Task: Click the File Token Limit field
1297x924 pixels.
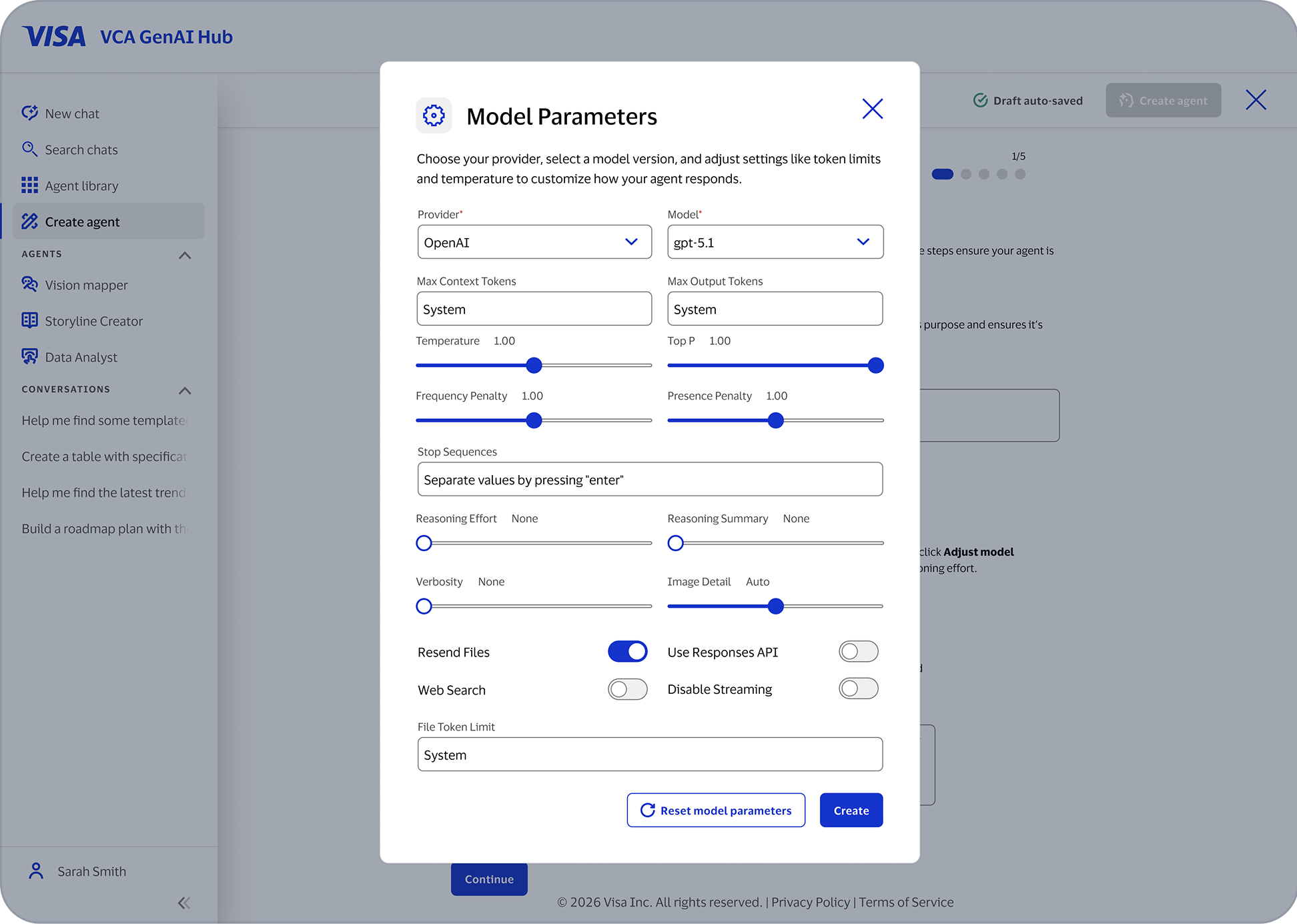Action: [650, 754]
